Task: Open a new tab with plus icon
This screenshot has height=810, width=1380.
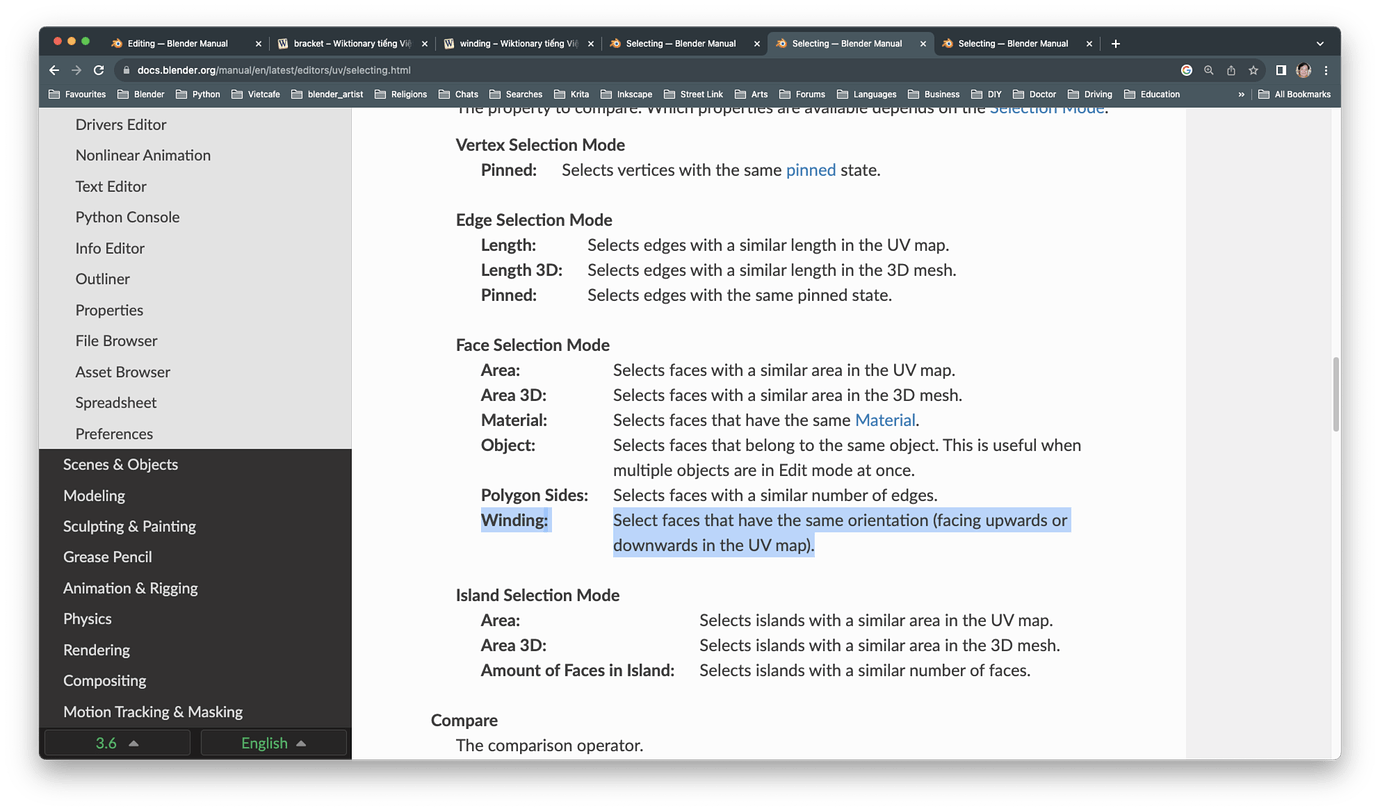Action: (x=1116, y=43)
